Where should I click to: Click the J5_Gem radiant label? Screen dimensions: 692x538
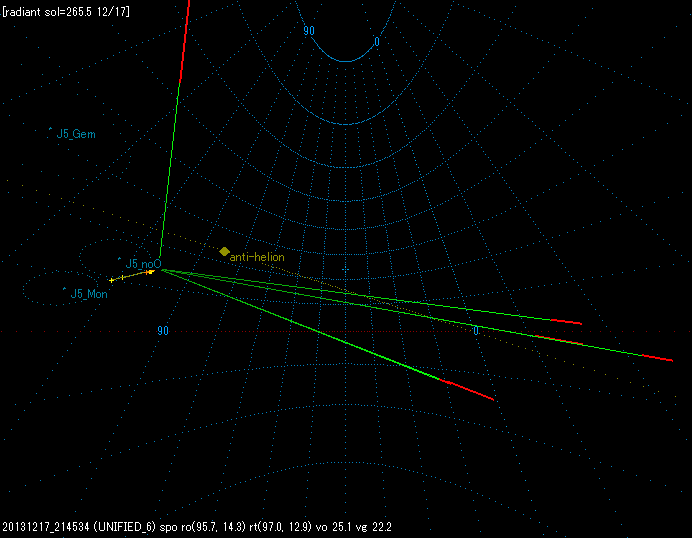pos(76,134)
